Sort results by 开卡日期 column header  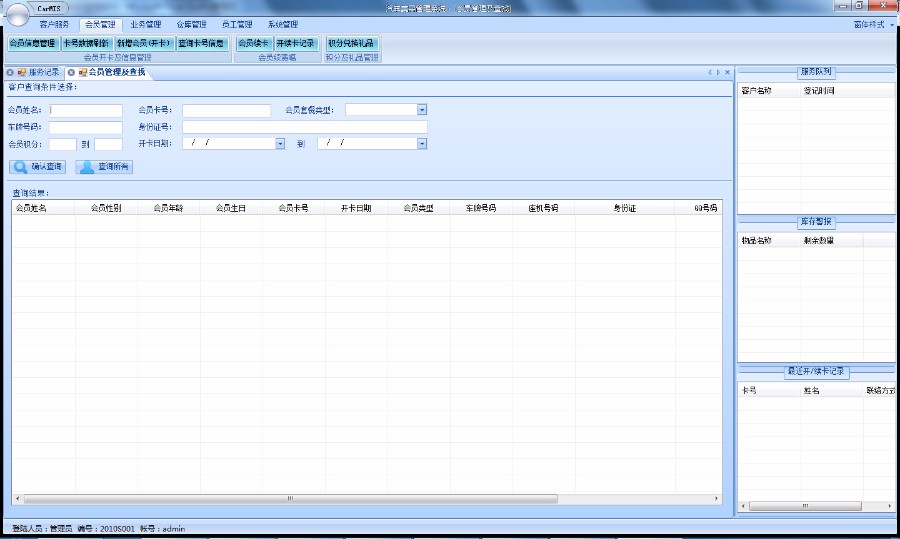[356, 208]
